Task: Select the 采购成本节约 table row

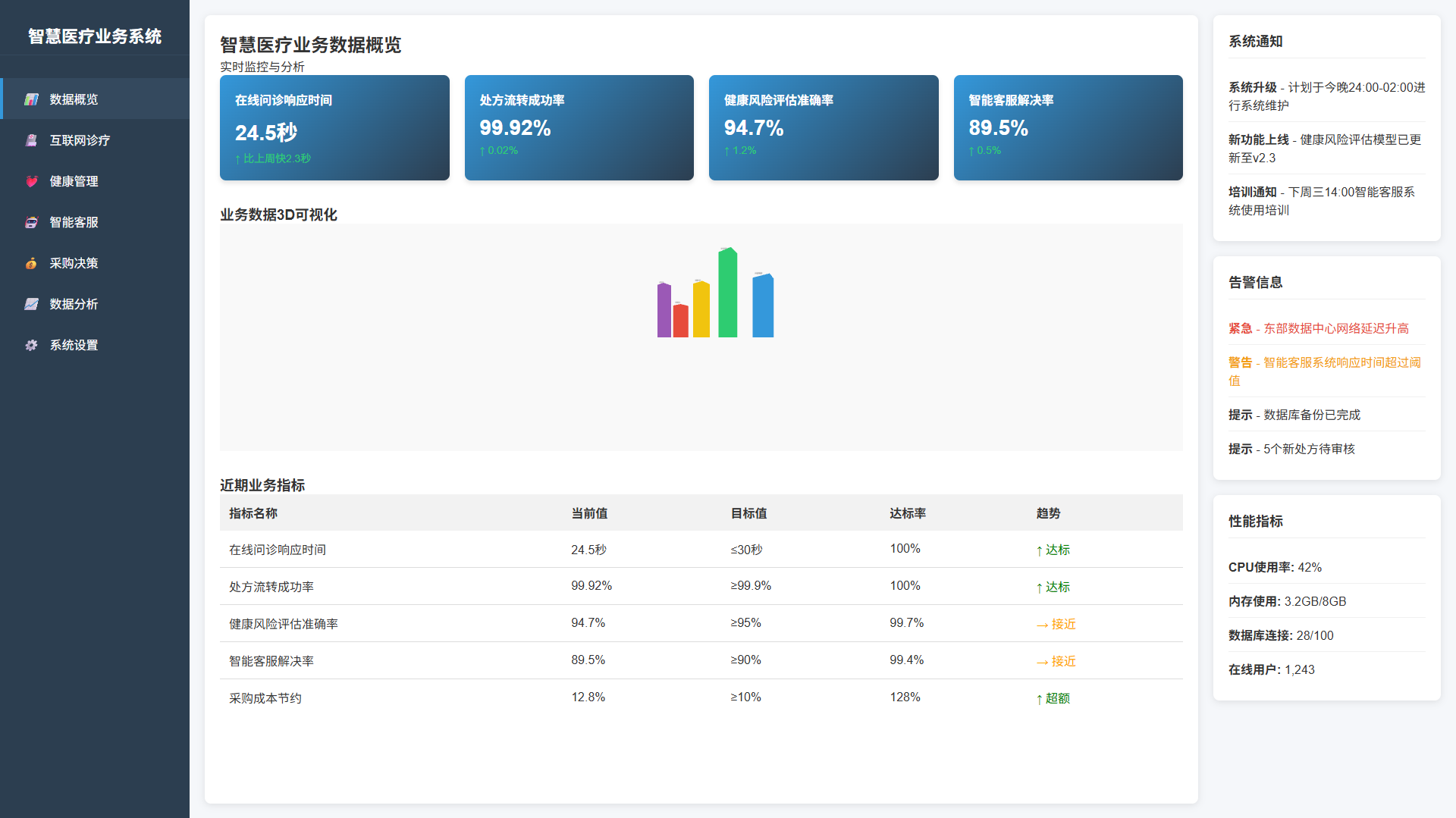Action: (701, 697)
